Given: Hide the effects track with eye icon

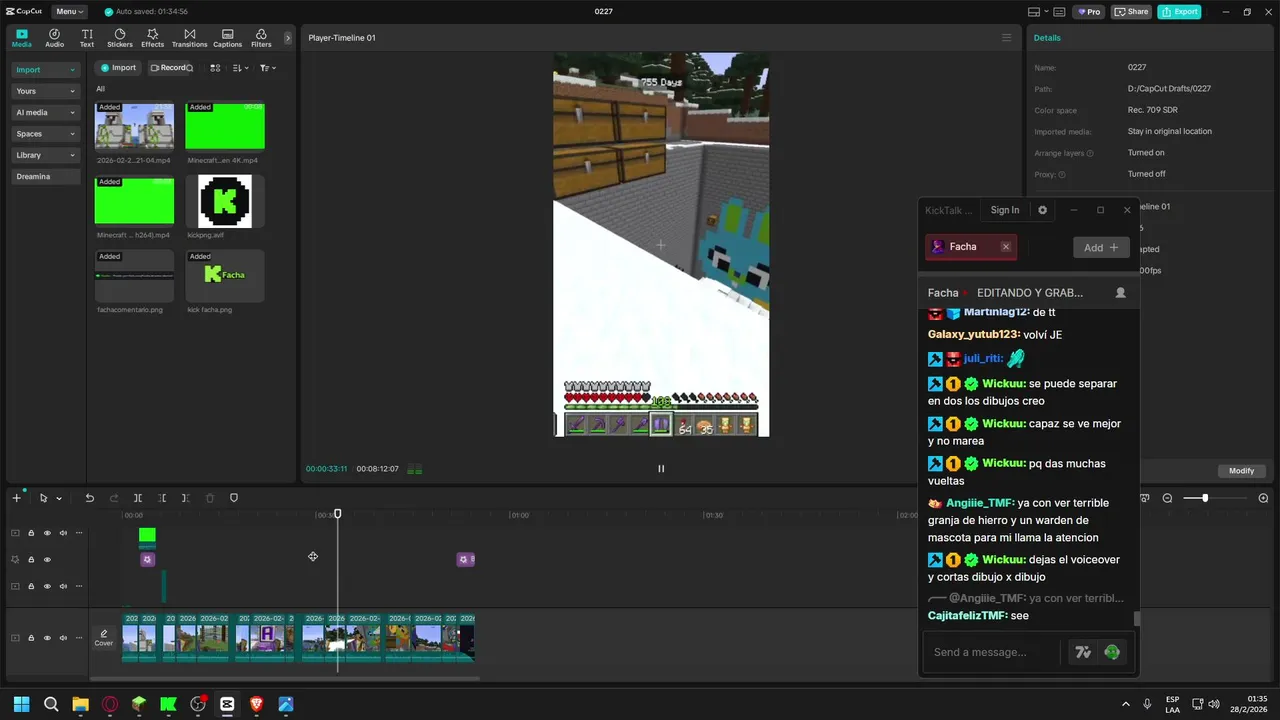Looking at the screenshot, I should [x=47, y=559].
